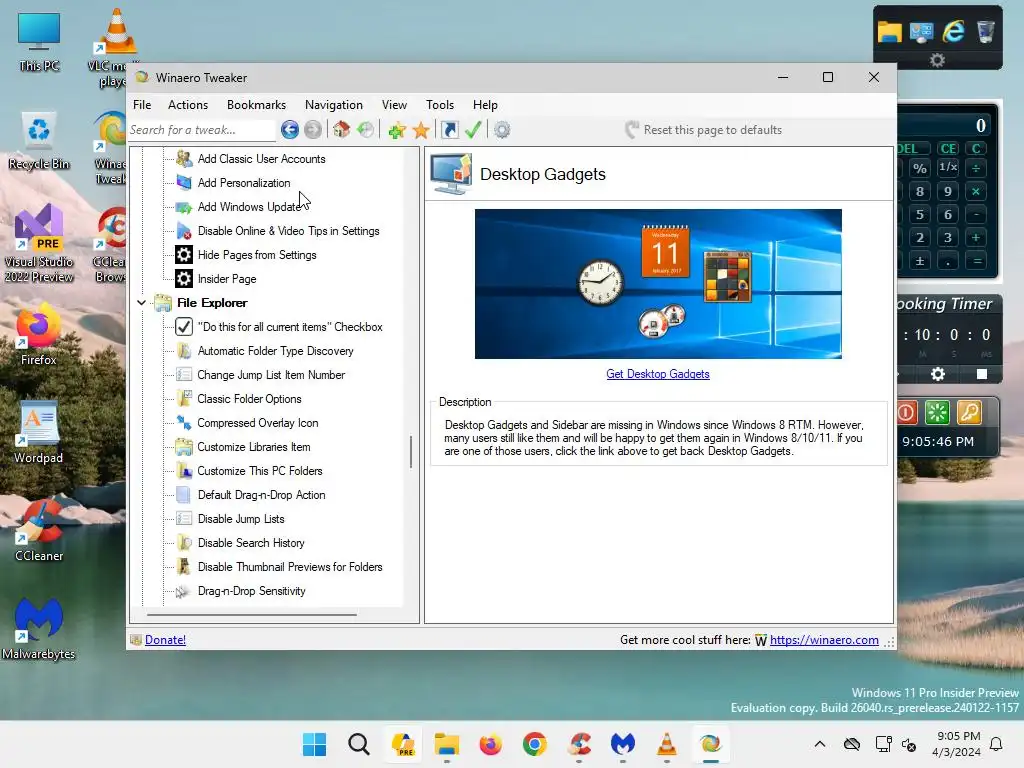Open Disable Online & Video Tips in Settings
The height and width of the screenshot is (768, 1024).
coord(288,231)
